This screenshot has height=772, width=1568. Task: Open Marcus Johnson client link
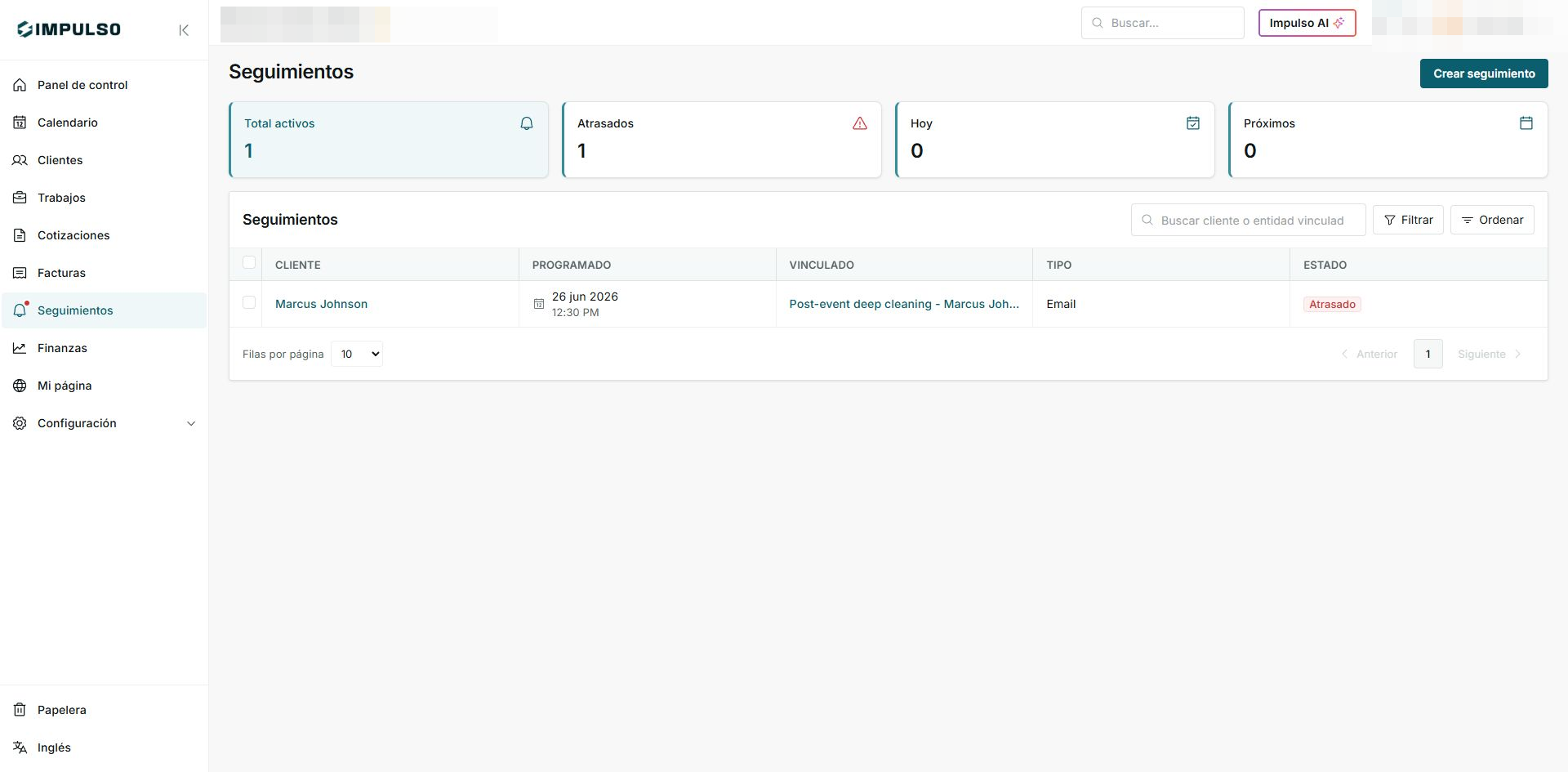[x=321, y=304]
